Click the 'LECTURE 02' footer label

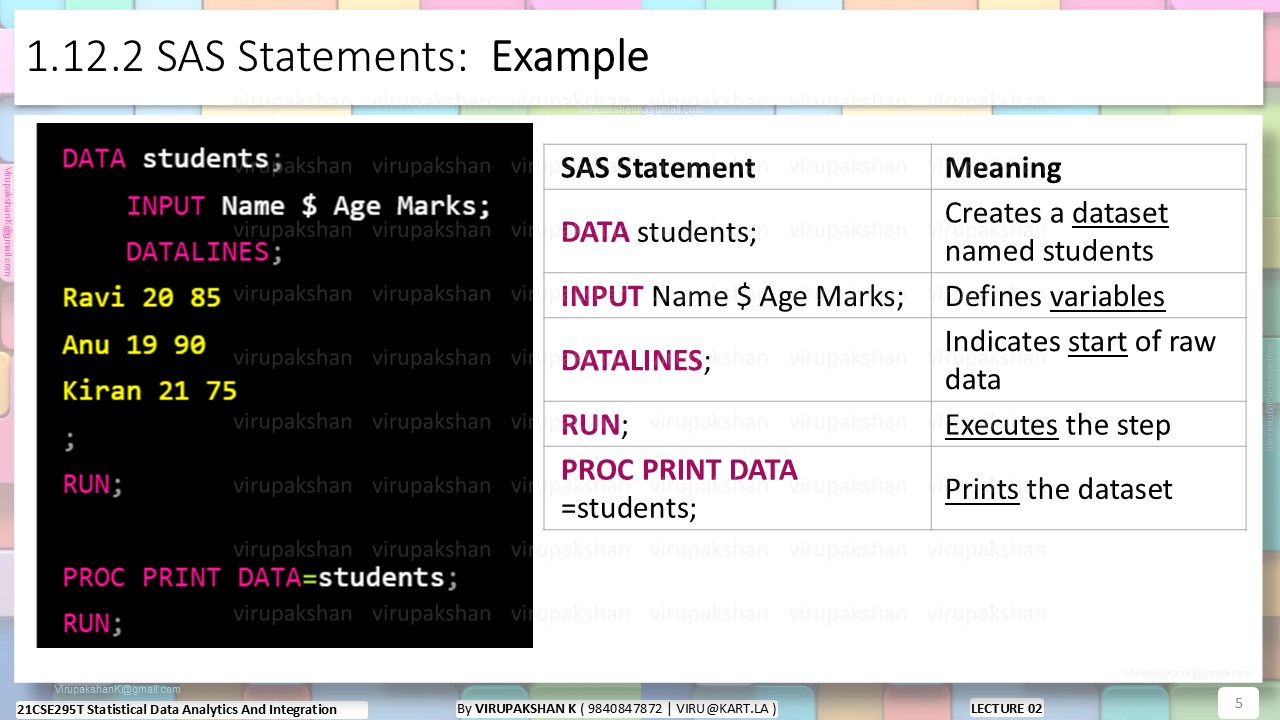(x=1007, y=708)
